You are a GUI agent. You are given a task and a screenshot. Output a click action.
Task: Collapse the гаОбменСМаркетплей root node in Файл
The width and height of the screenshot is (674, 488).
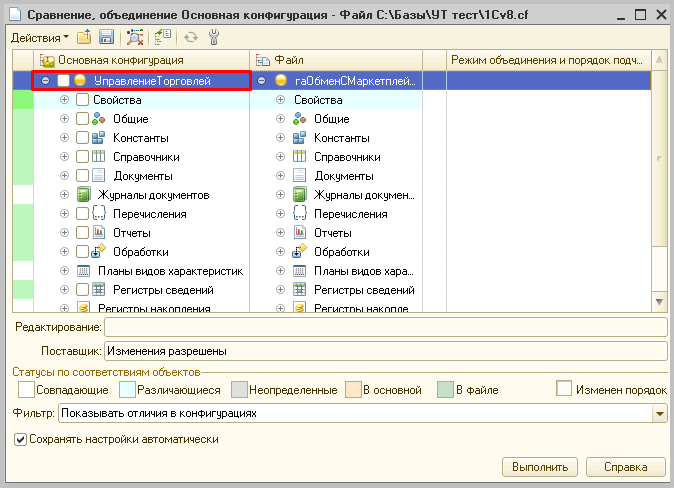[x=261, y=80]
